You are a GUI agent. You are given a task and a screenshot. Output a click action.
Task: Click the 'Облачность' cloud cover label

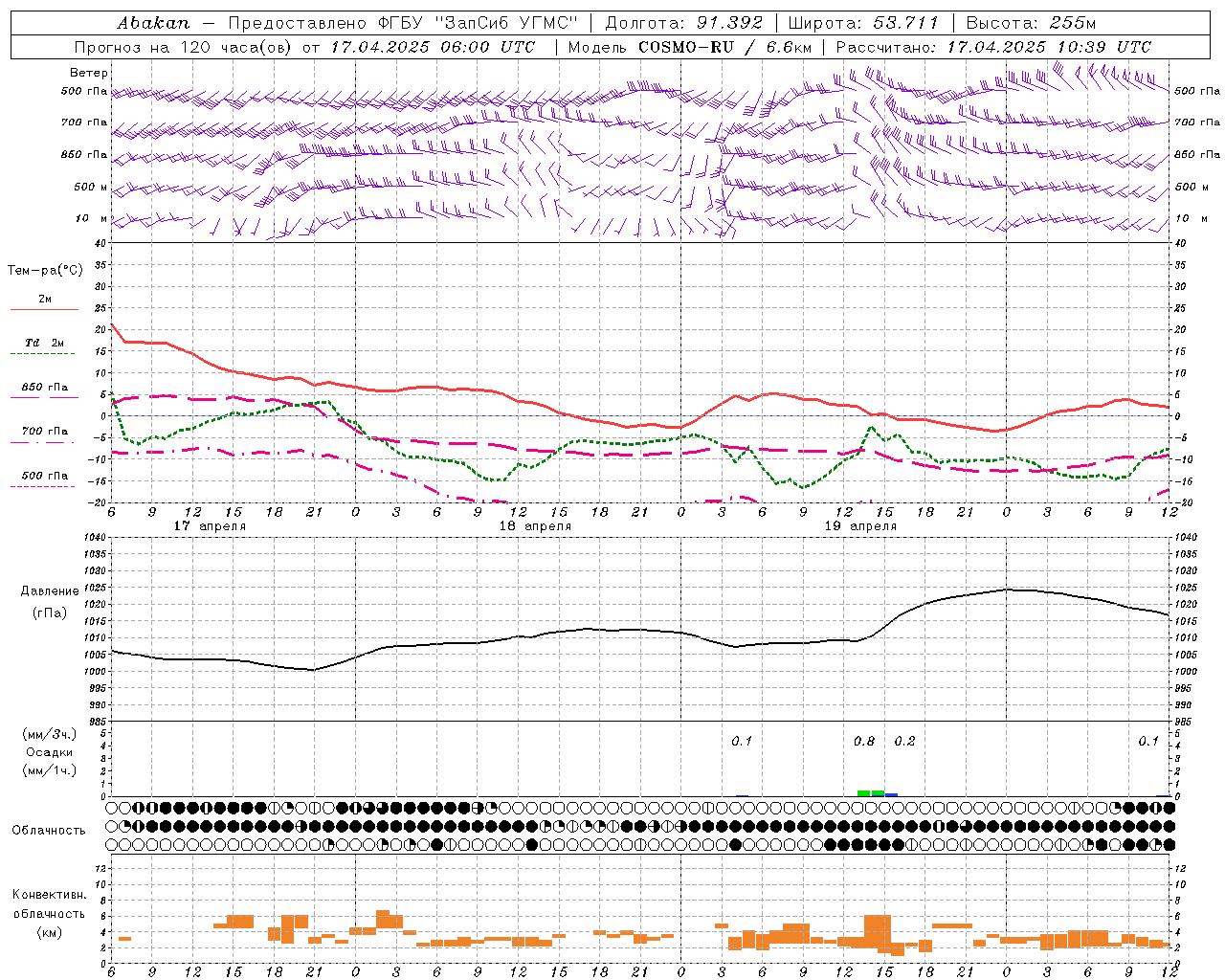49,831
